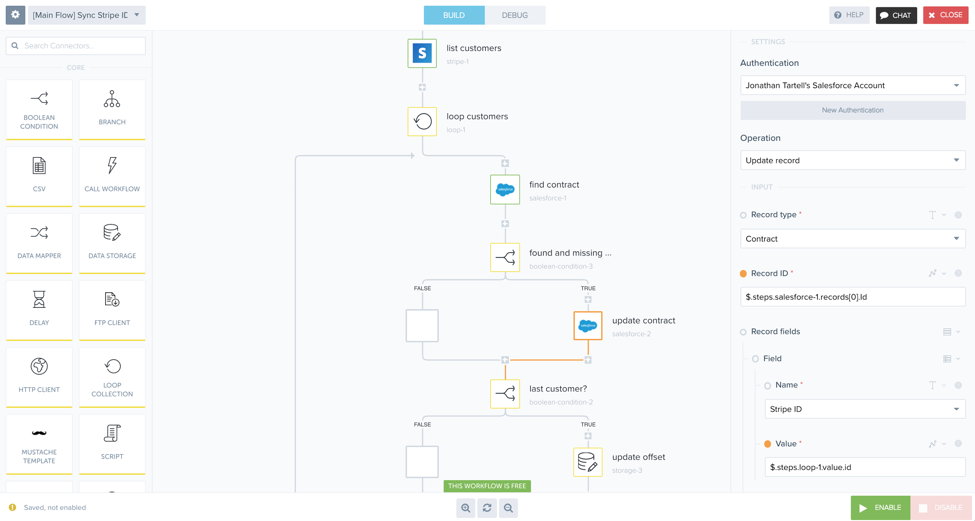The height and width of the screenshot is (521, 975).
Task: Select the empty FALSE placeholder under found and missing
Action: (422, 326)
